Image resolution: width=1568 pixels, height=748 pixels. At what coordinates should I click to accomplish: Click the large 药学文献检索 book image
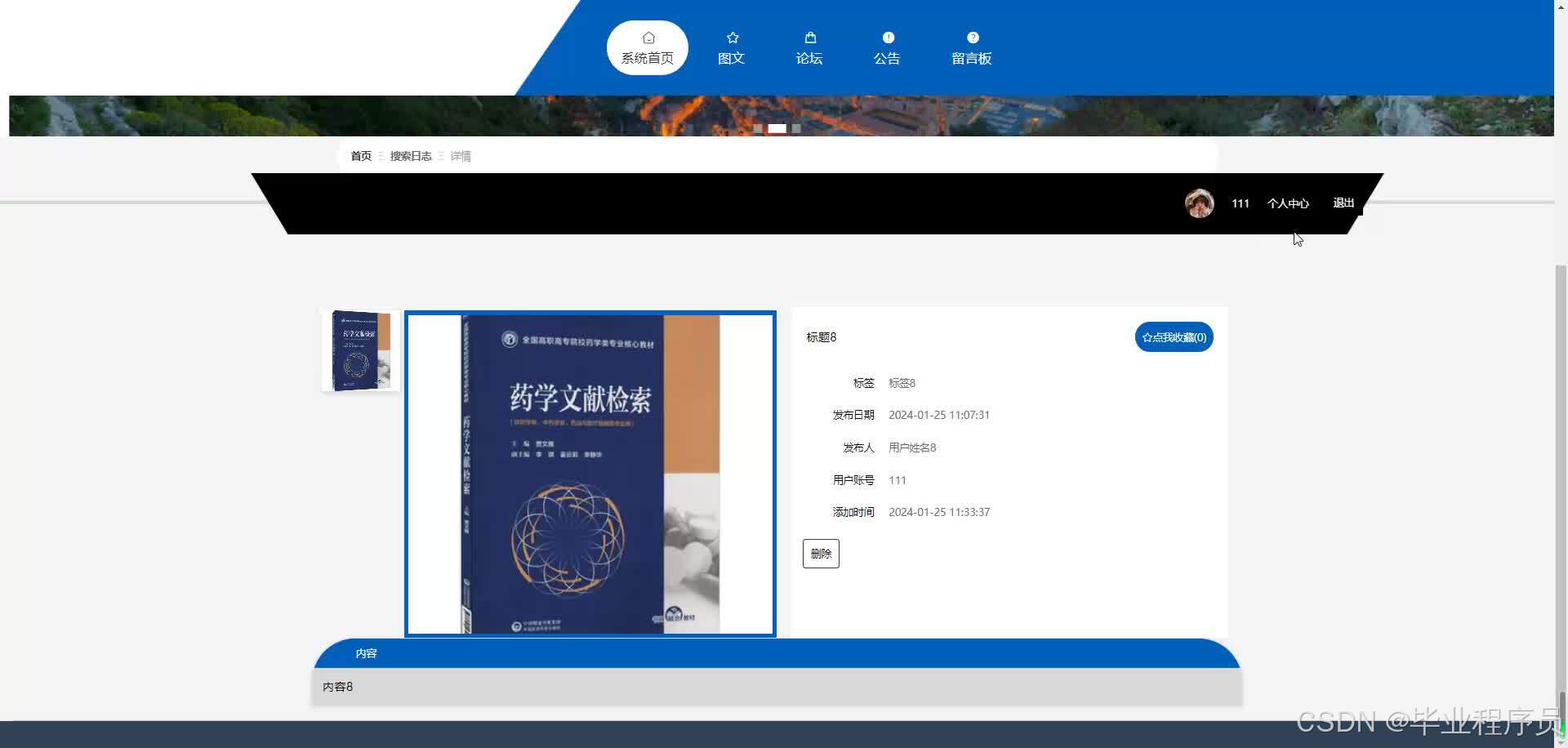(590, 474)
